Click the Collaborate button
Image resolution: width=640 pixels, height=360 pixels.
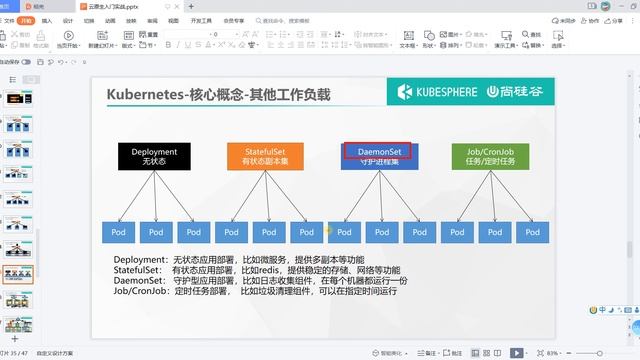[x=590, y=20]
